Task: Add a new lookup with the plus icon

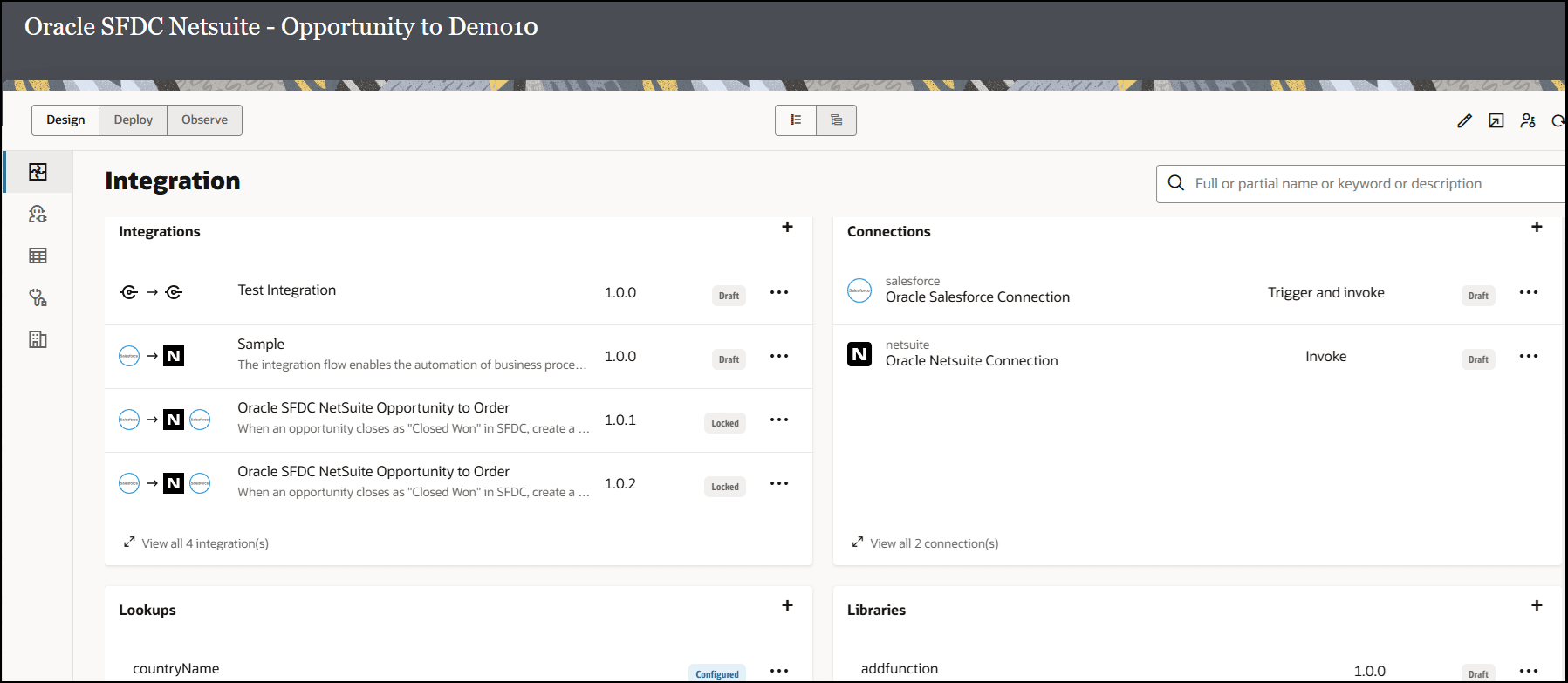Action: click(787, 605)
